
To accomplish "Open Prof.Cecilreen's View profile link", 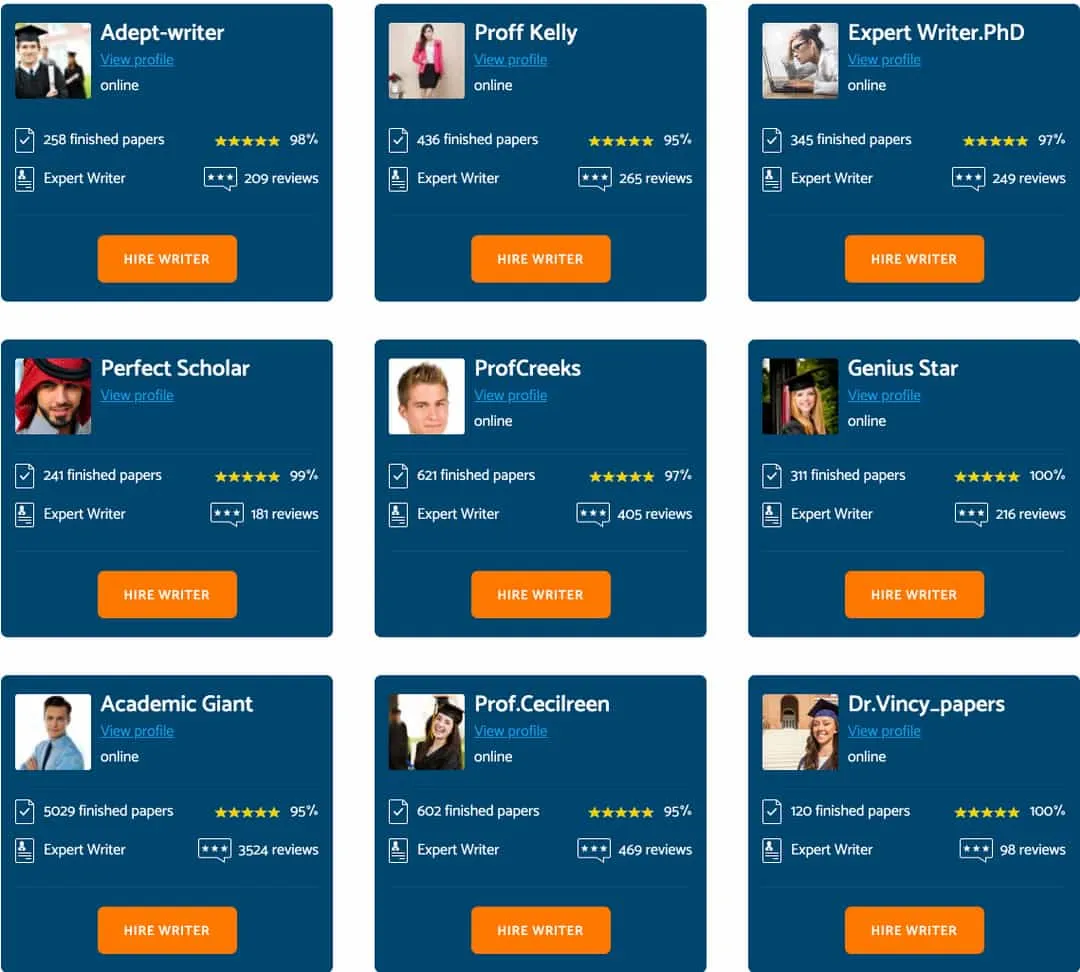I will [510, 731].
